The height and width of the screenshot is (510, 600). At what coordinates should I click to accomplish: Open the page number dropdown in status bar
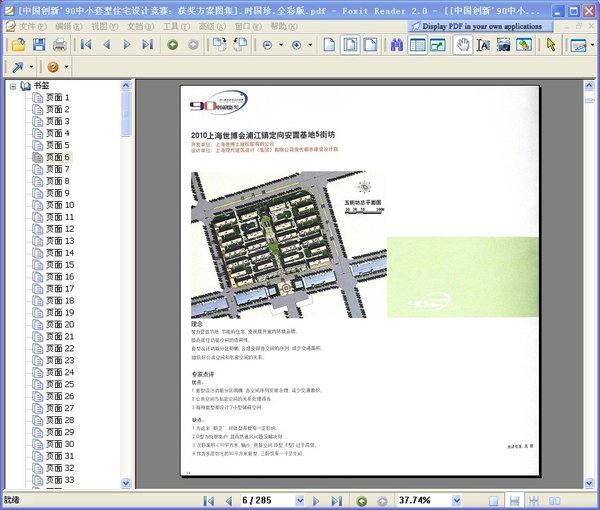(x=299, y=499)
